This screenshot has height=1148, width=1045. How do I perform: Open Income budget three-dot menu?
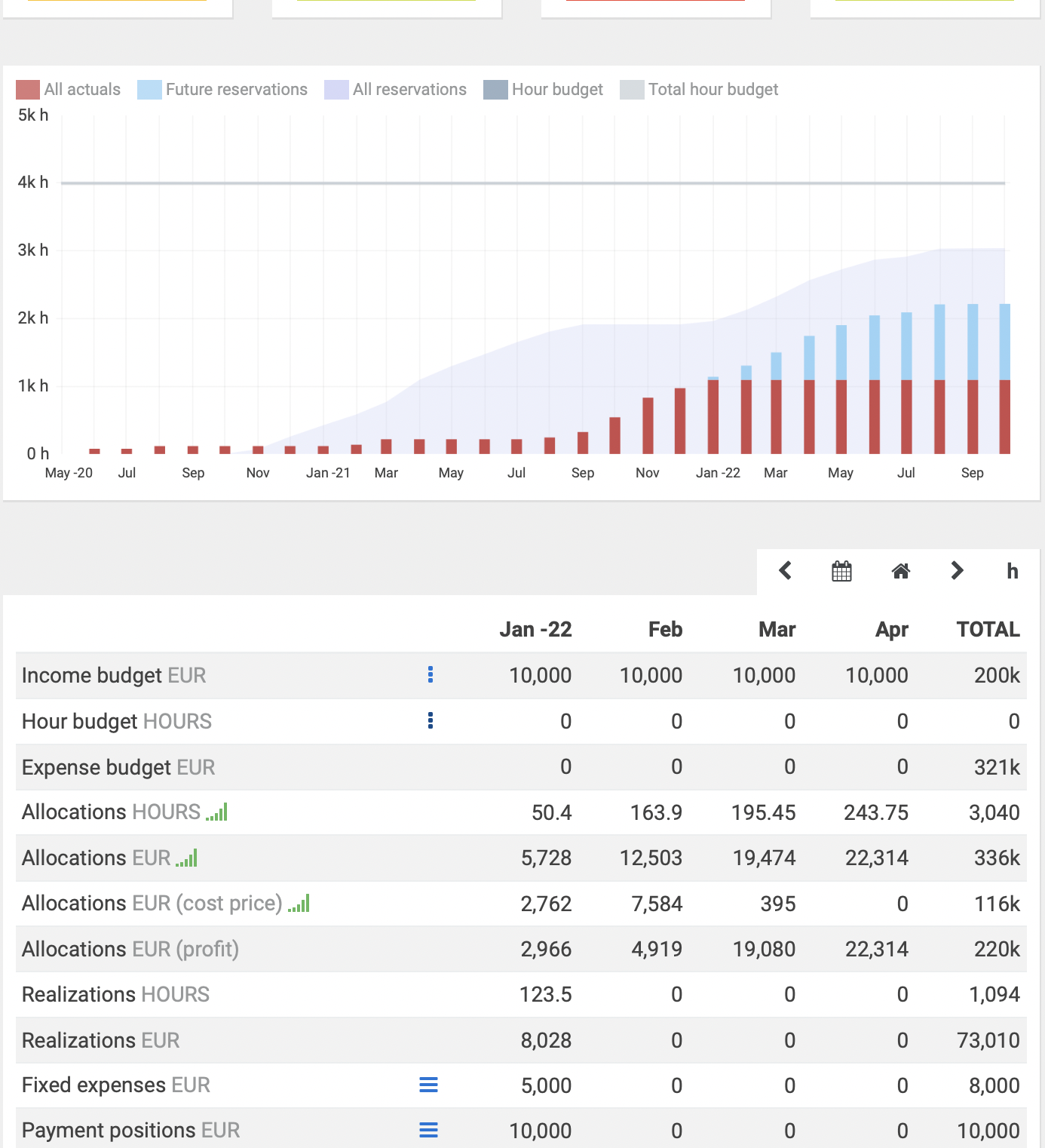(431, 675)
